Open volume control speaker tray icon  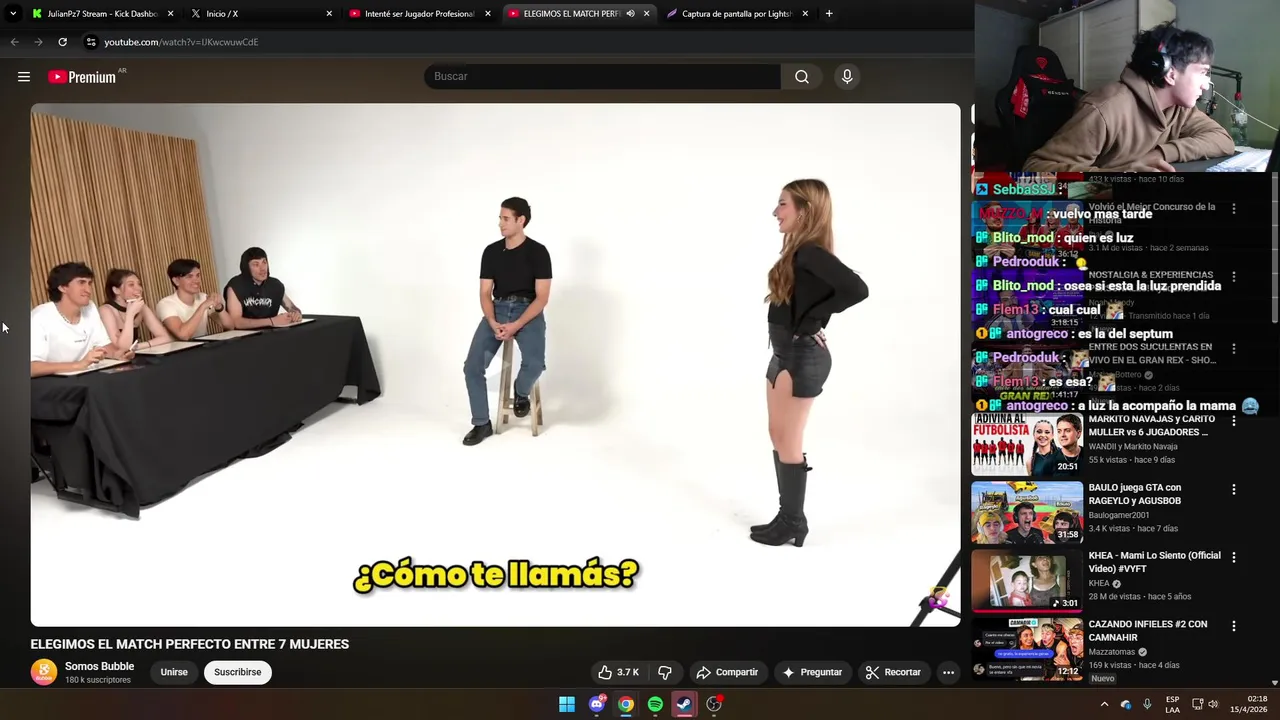[1214, 704]
